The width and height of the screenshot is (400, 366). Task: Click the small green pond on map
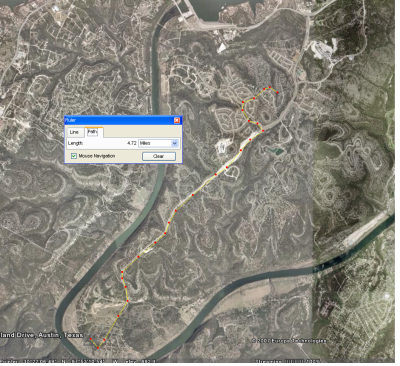click(x=277, y=151)
